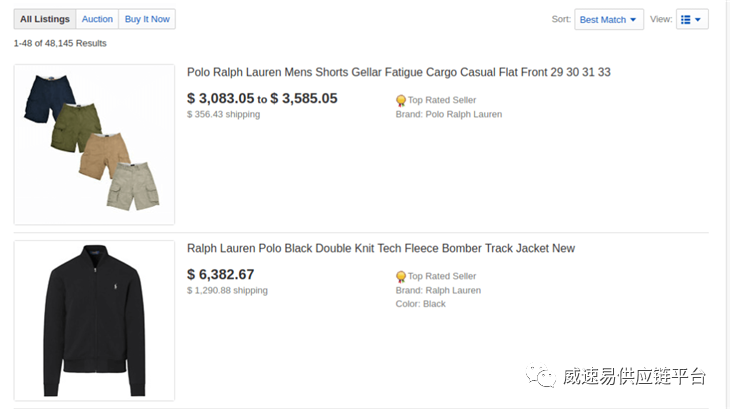This screenshot has height=409, width=730.
Task: Click Top Rated Seller badge on jacket listing
Action: pos(436,276)
